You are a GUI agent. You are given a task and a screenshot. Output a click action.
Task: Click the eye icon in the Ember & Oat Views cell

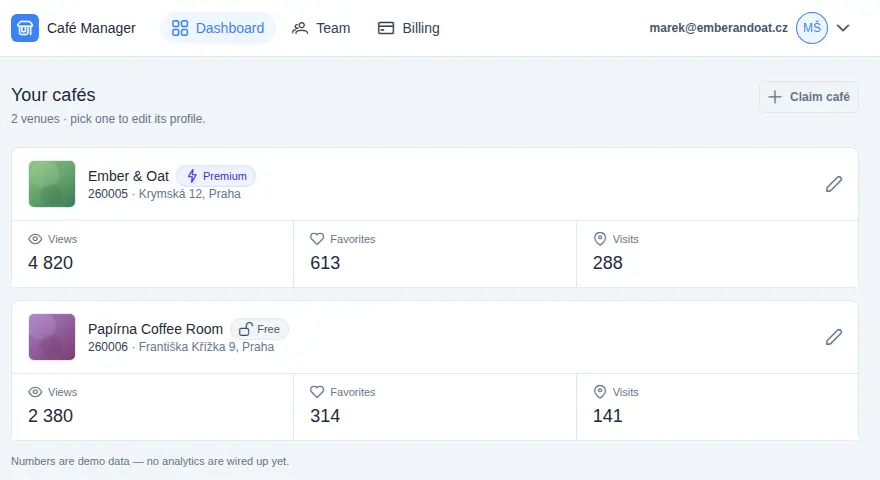pos(35,239)
